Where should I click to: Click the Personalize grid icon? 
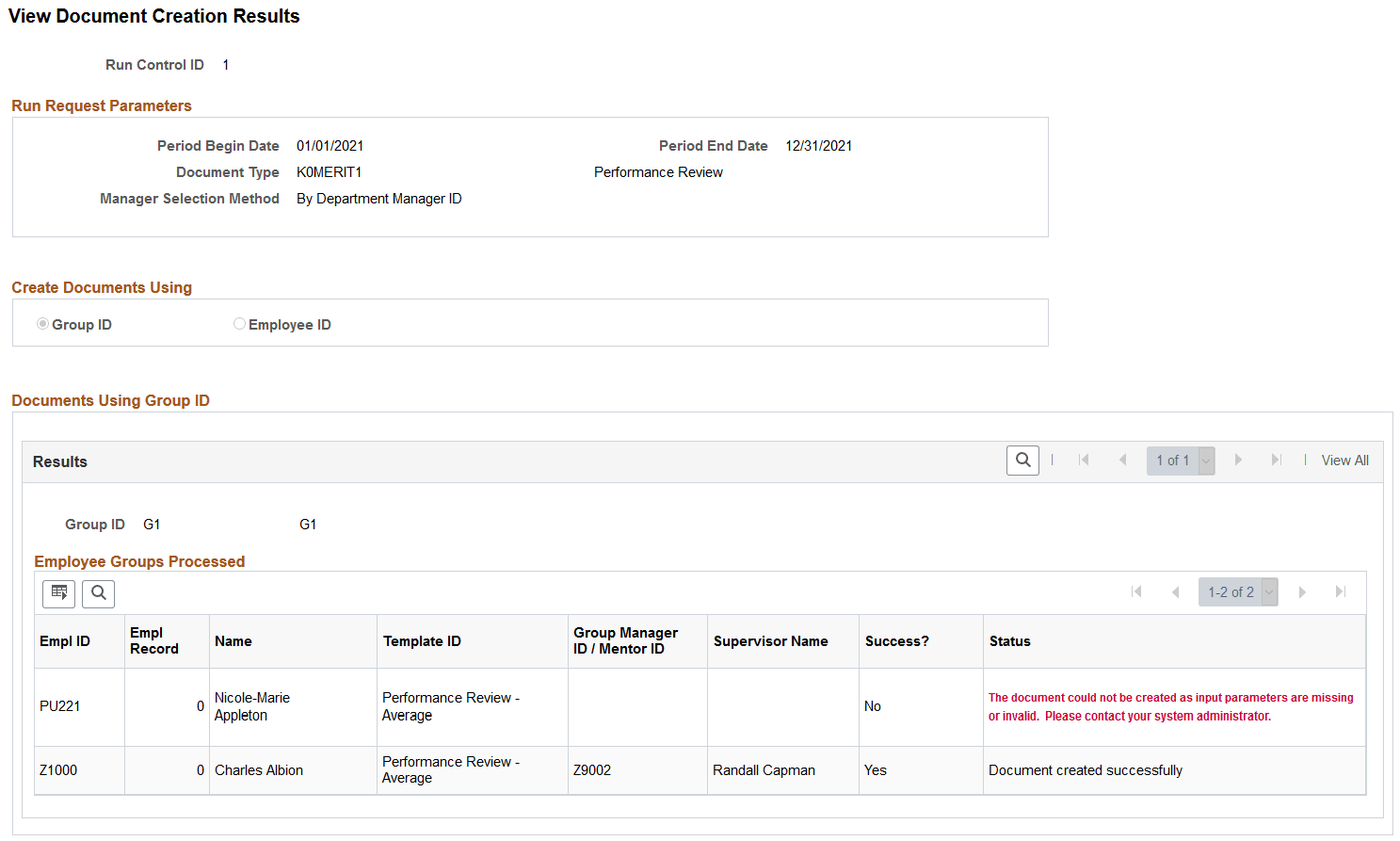[58, 593]
